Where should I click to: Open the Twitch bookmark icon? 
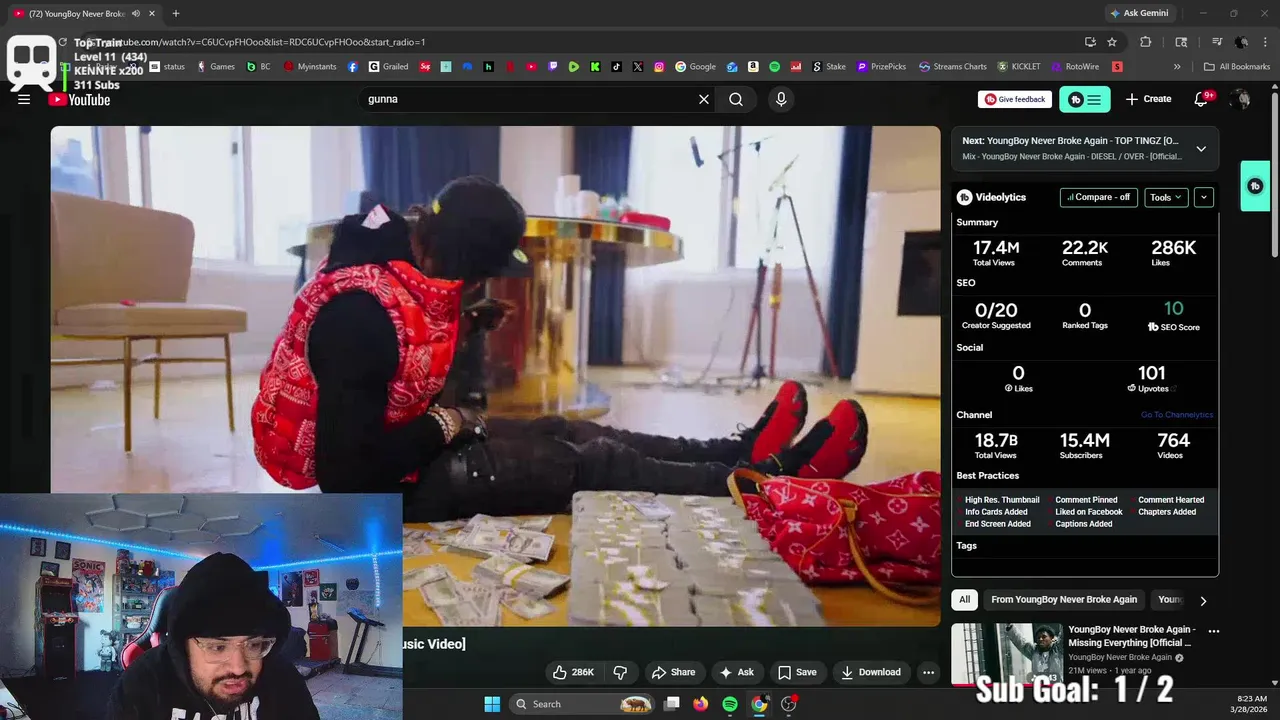(553, 67)
